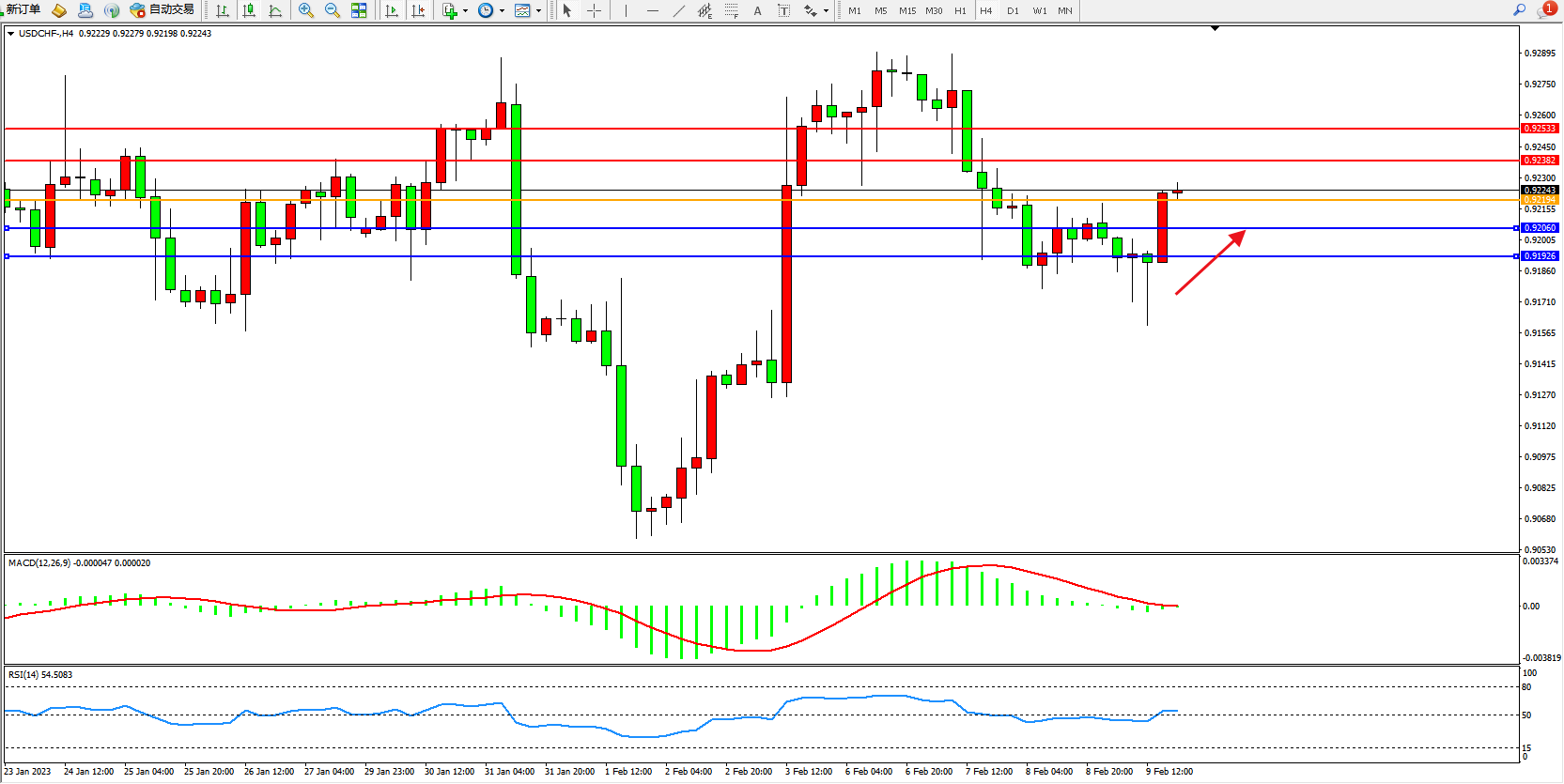This screenshot has height=784, width=1564.
Task: Switch chart to candlestick mode
Action: (249, 10)
